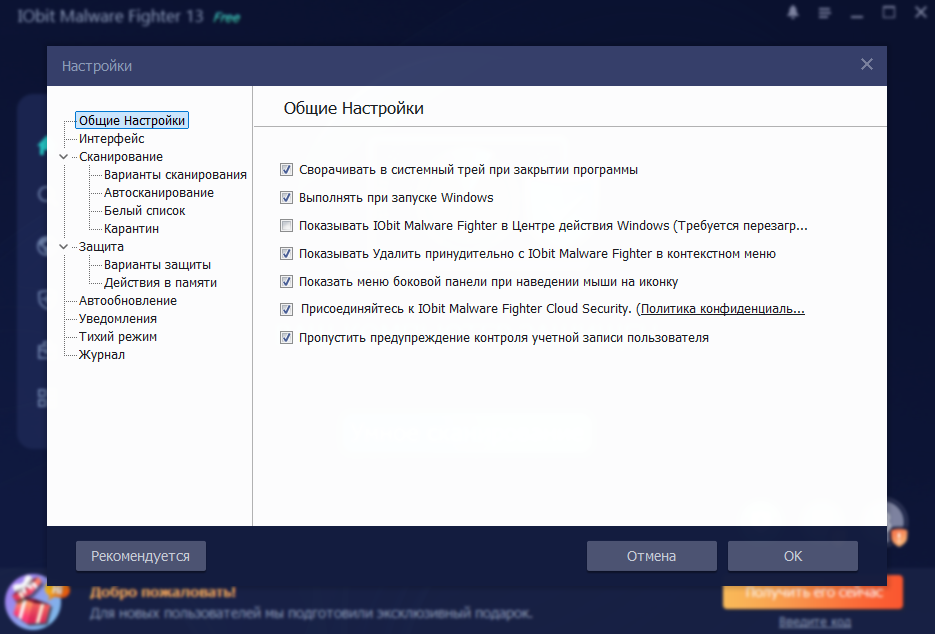The image size is (935, 634).
Task: Toggle minimize to system tray on close checkbox
Action: tap(286, 170)
